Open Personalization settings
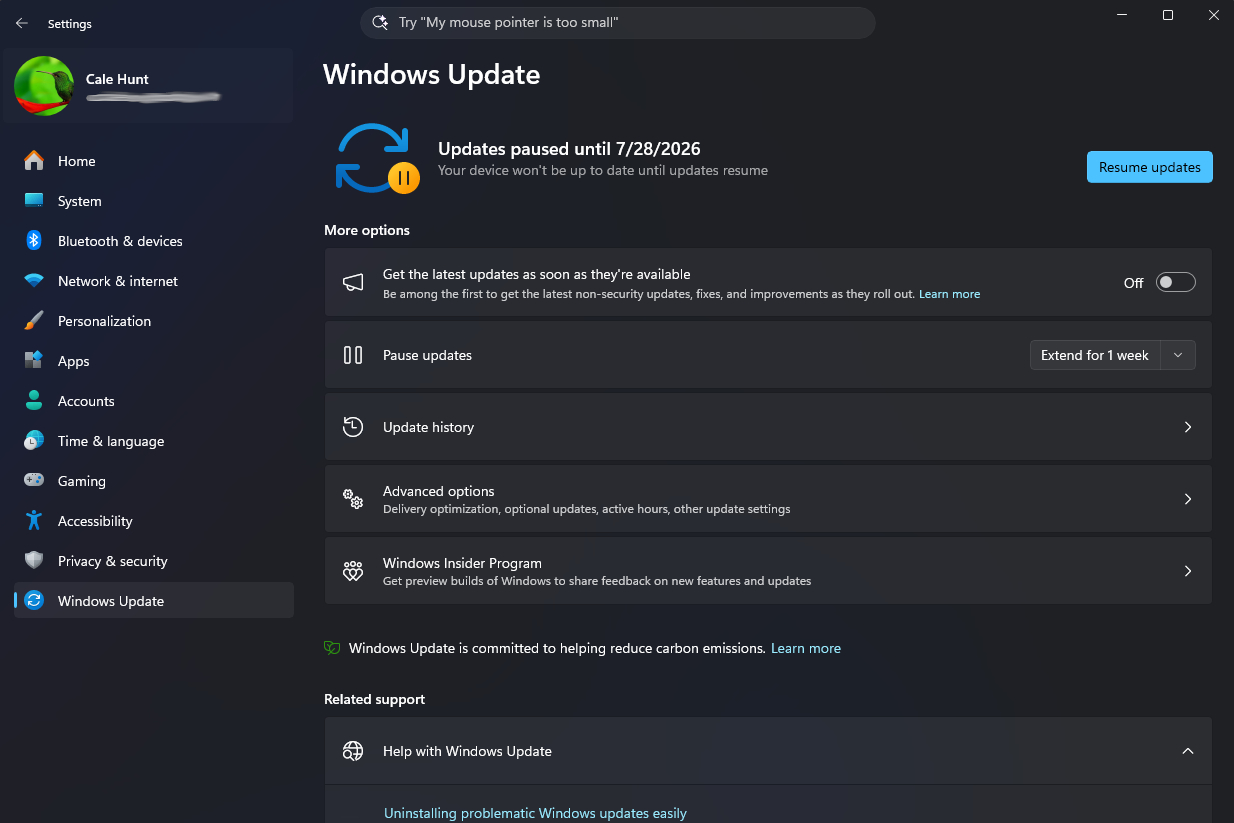Screen dimensions: 1234x823 click(x=154, y=321)
